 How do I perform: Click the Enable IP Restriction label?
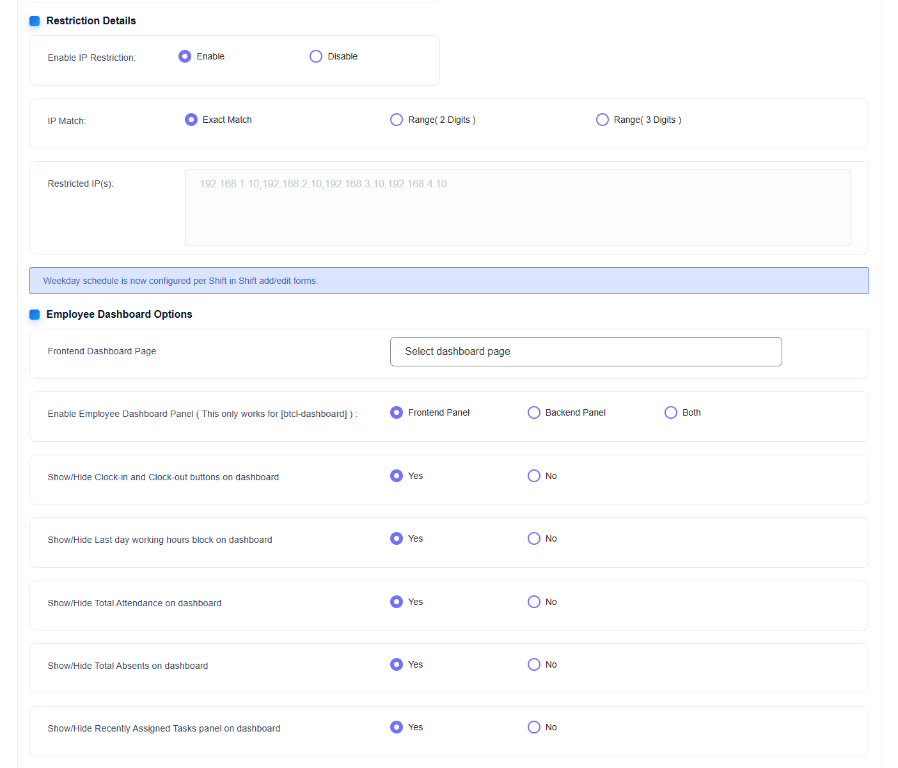(92, 58)
